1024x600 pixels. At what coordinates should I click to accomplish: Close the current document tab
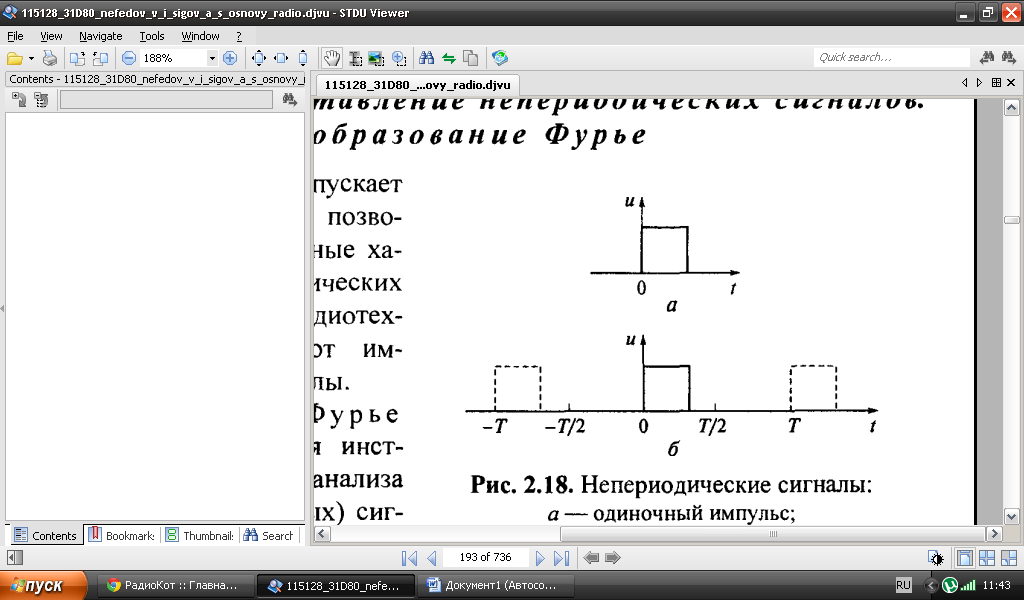[x=1011, y=82]
